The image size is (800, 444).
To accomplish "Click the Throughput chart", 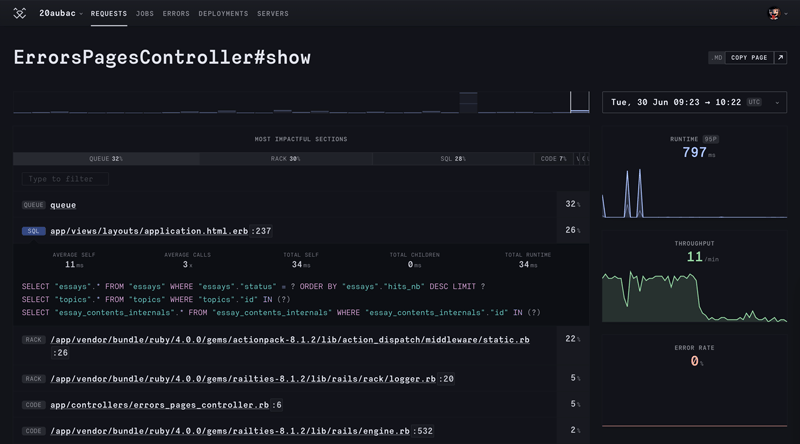I will [694, 296].
